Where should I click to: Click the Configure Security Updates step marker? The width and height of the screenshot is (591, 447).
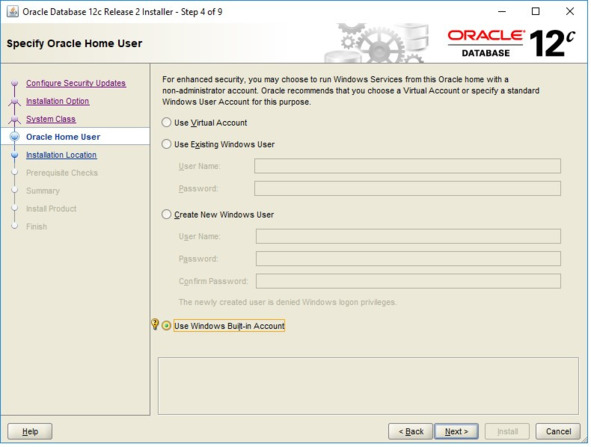(x=15, y=83)
